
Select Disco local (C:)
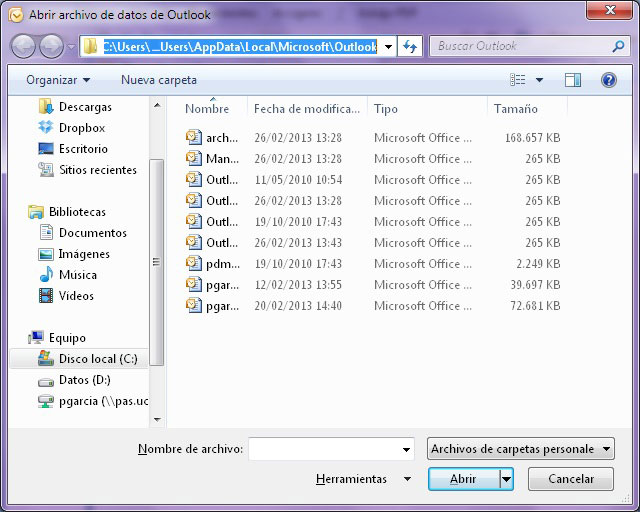pos(98,359)
